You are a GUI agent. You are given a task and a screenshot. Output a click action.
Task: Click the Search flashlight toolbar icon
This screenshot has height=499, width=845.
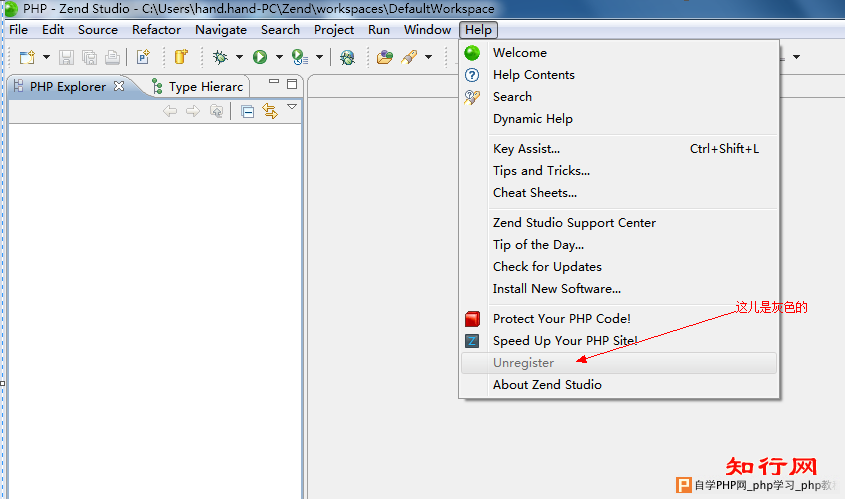(x=410, y=57)
